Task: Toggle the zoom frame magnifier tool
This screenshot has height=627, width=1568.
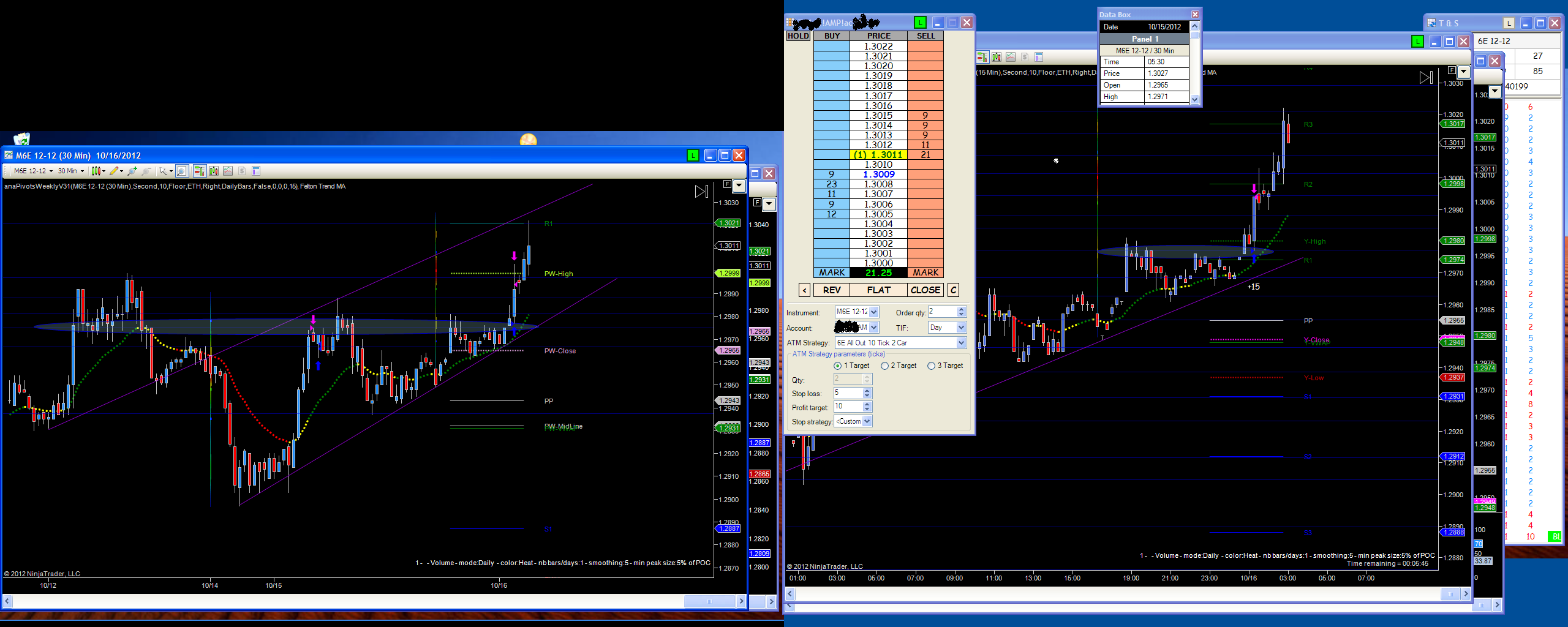Action: click(181, 171)
